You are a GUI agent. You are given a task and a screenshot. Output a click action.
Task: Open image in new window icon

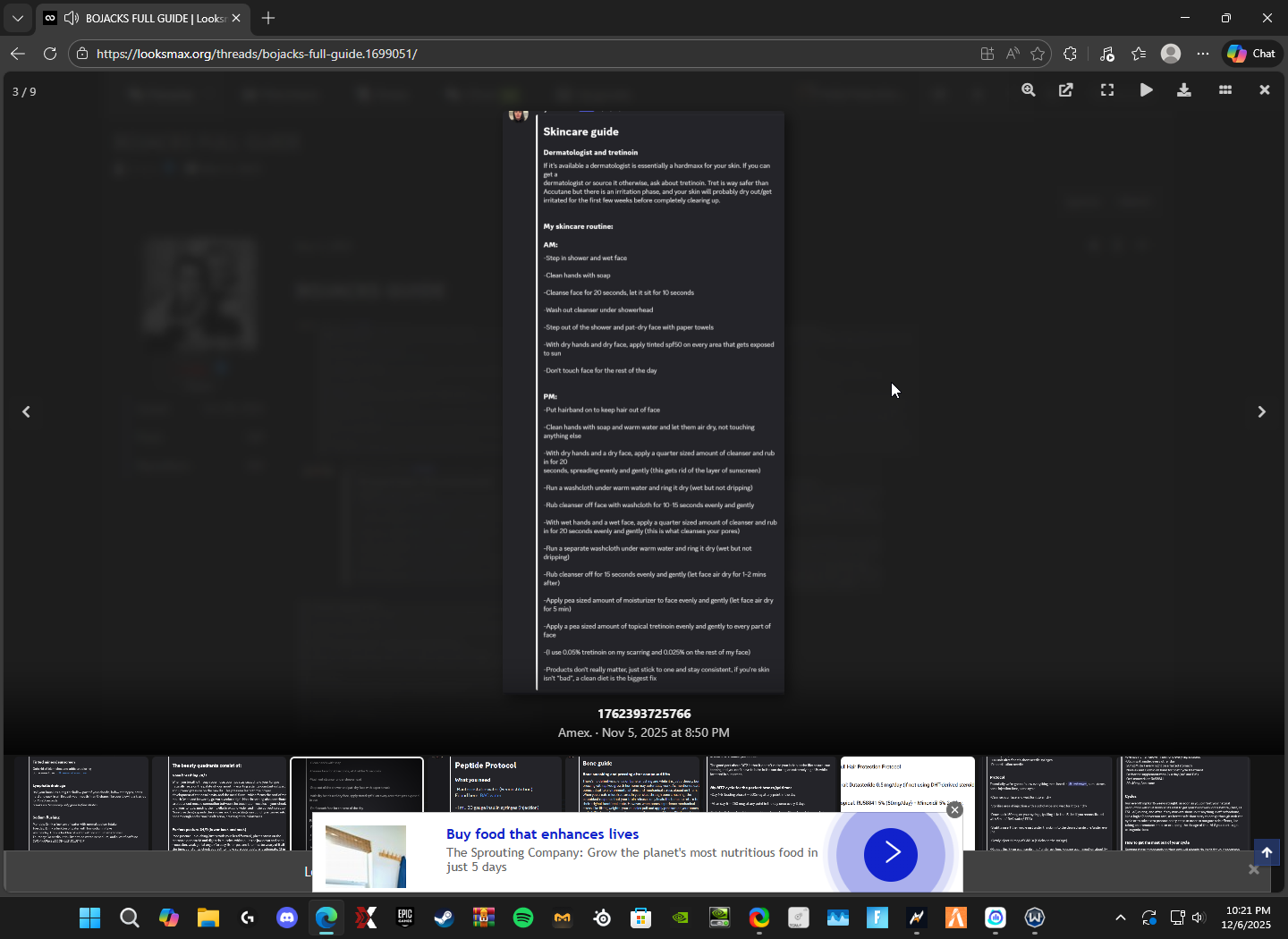point(1066,90)
